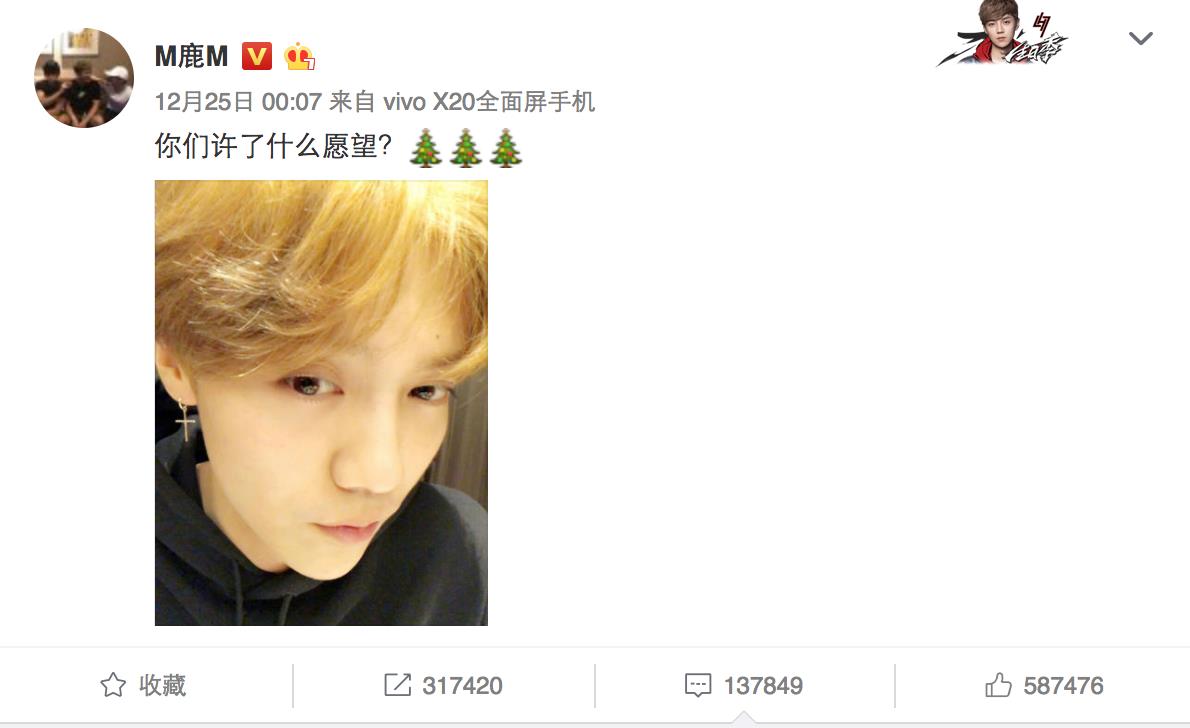The width and height of the screenshot is (1190, 728).
Task: Click the comment bubble icon
Action: (698, 685)
